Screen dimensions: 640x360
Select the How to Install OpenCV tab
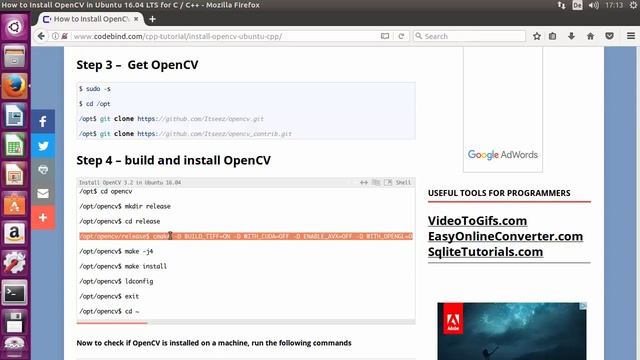pyautogui.click(x=91, y=19)
